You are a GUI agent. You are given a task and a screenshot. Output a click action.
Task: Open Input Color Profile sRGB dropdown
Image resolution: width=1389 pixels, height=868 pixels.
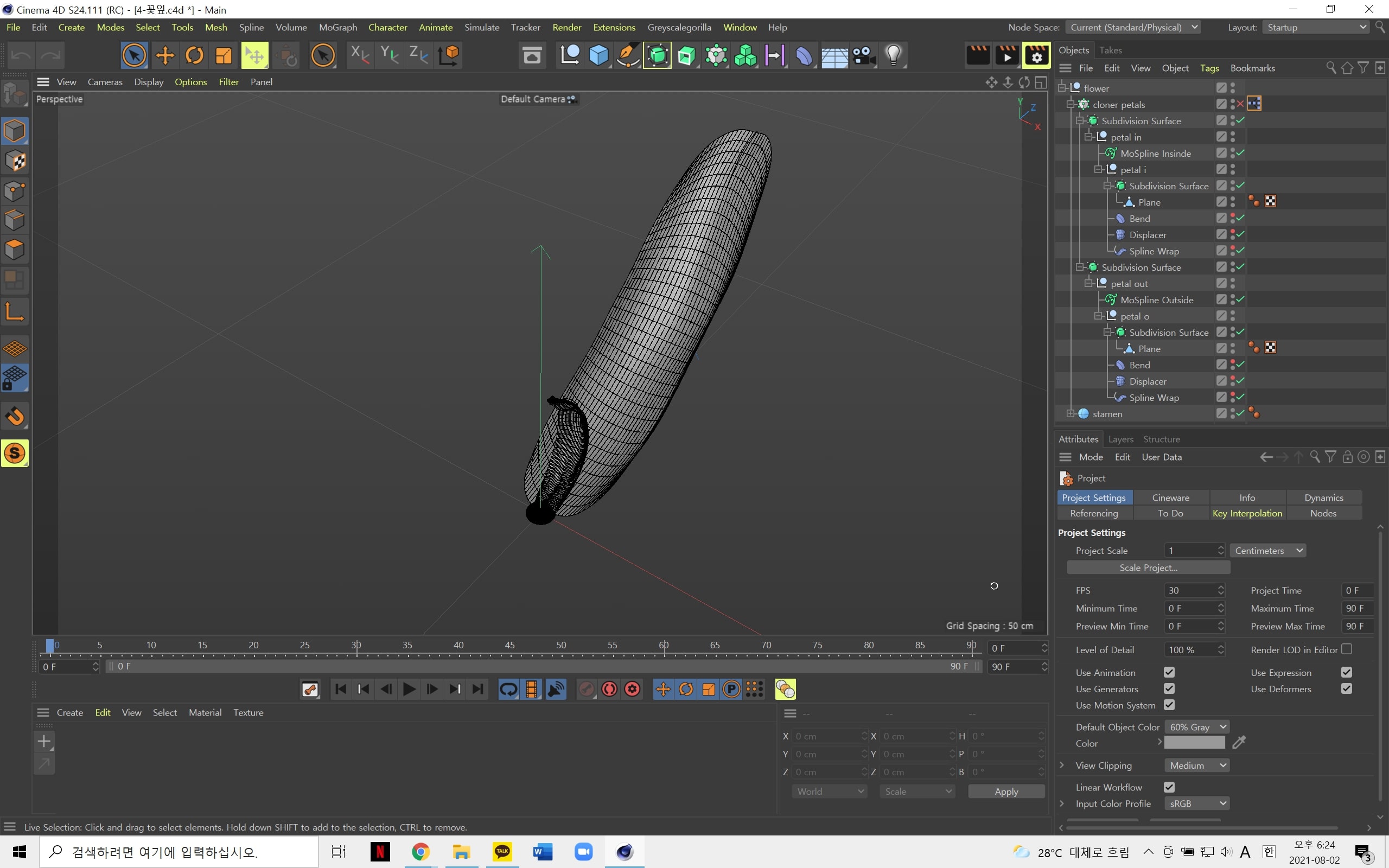tap(1196, 803)
